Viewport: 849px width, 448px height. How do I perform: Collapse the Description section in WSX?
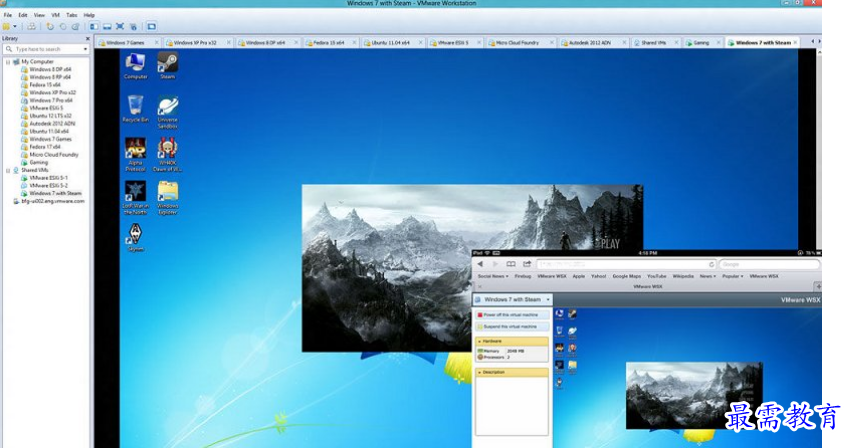[x=512, y=373]
